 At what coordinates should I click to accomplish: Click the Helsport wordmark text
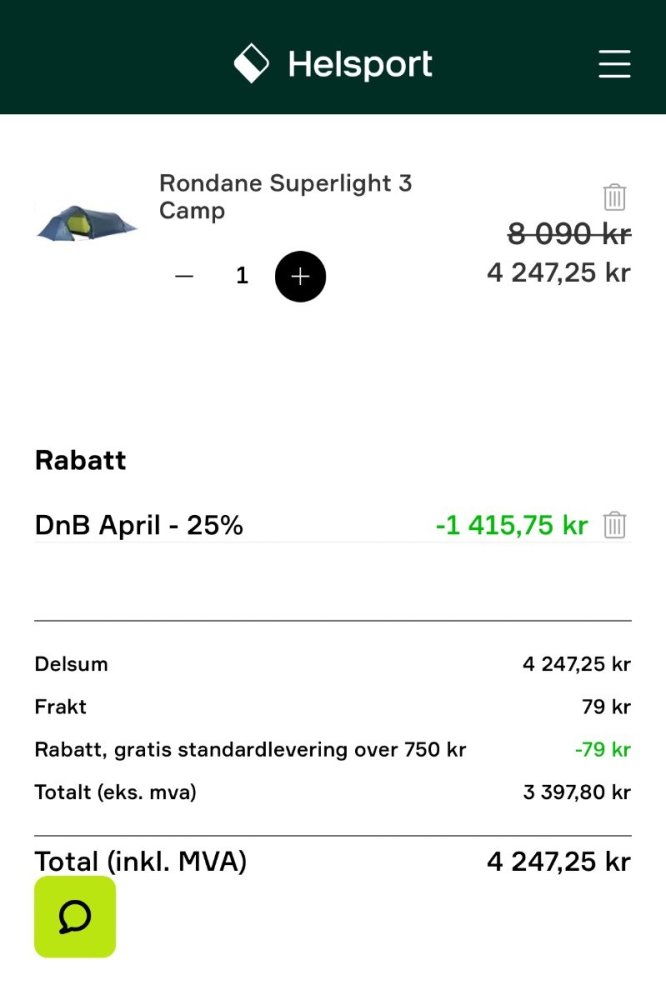click(360, 65)
